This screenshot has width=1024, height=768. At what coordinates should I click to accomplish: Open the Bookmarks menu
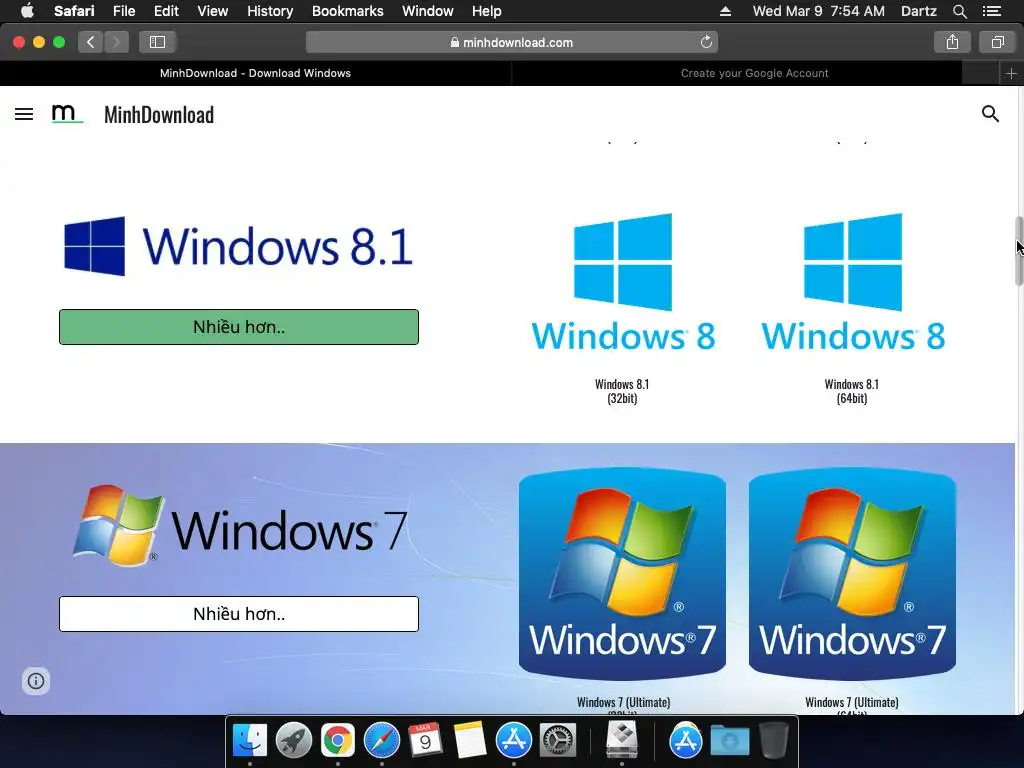click(347, 11)
